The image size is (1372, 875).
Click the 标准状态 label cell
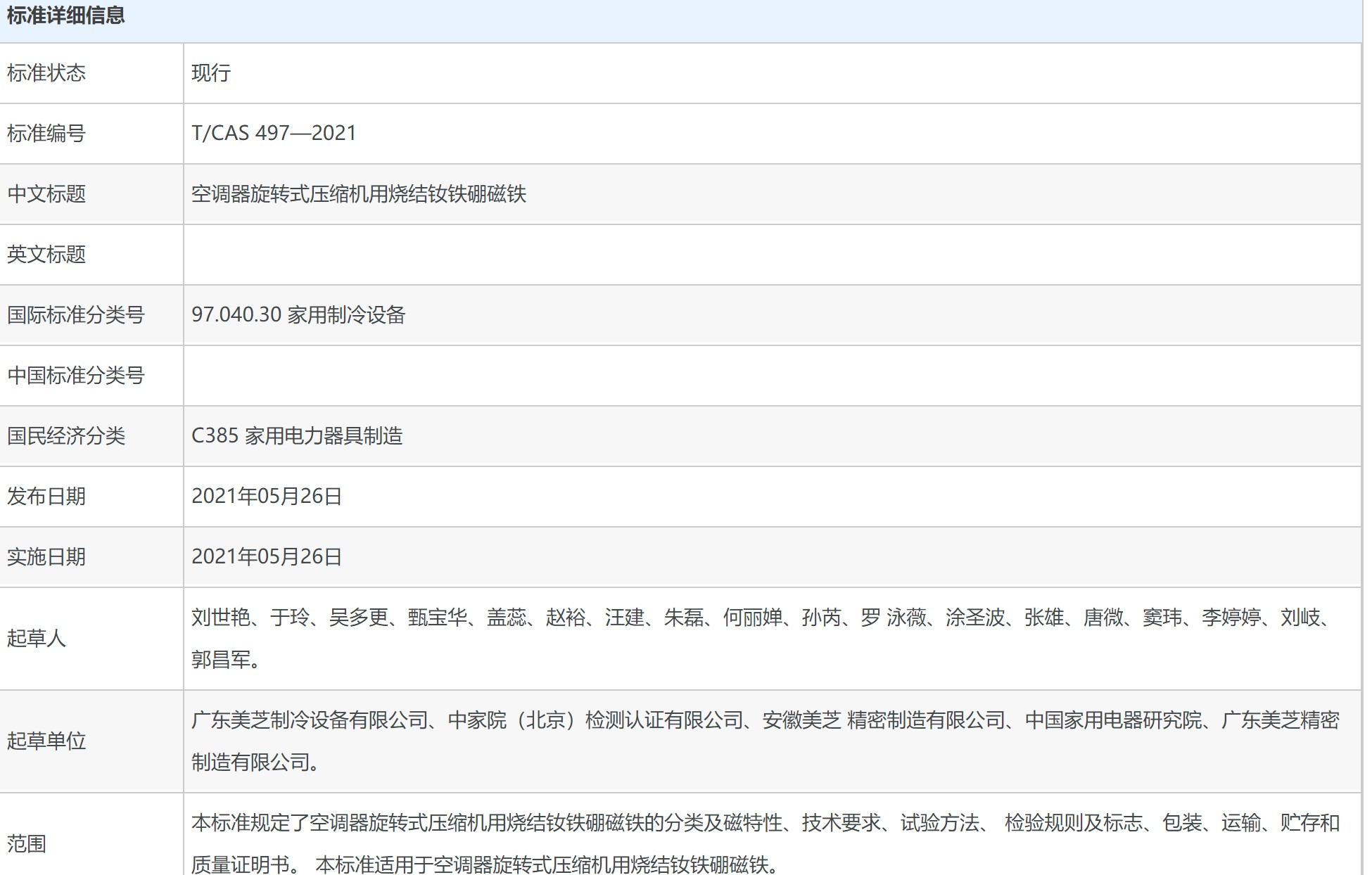tap(46, 73)
